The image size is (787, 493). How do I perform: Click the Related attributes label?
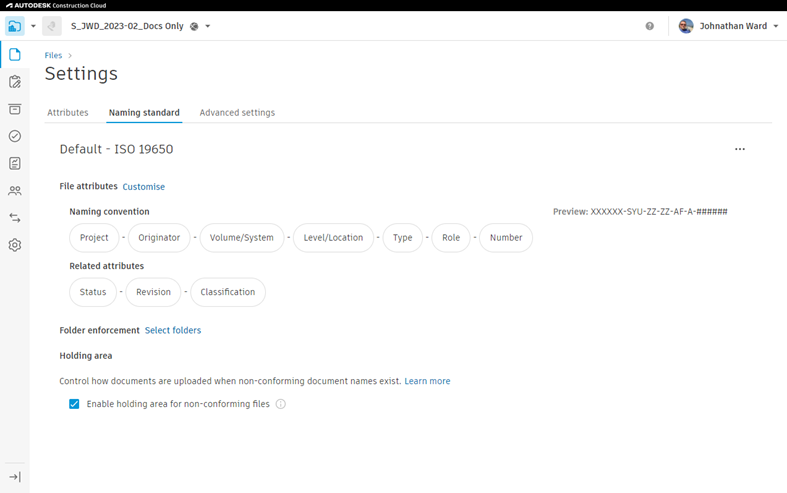pos(106,266)
